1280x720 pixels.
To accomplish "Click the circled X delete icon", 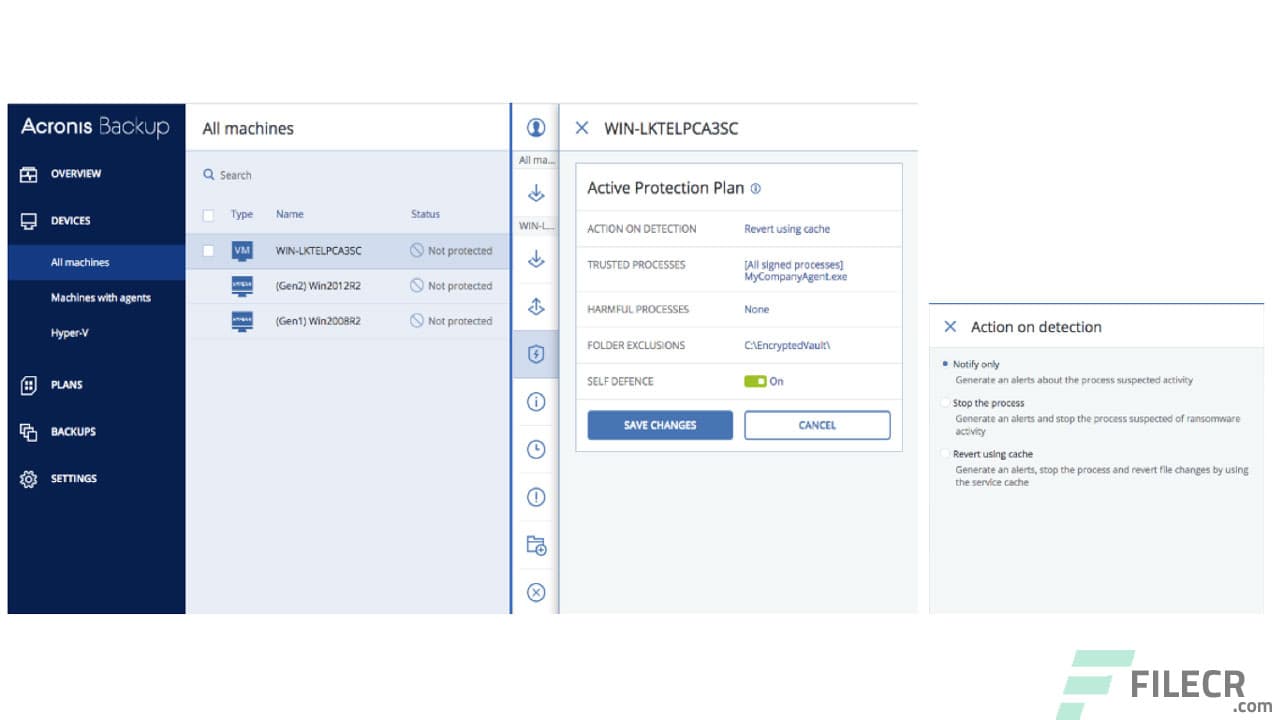I will (x=536, y=592).
